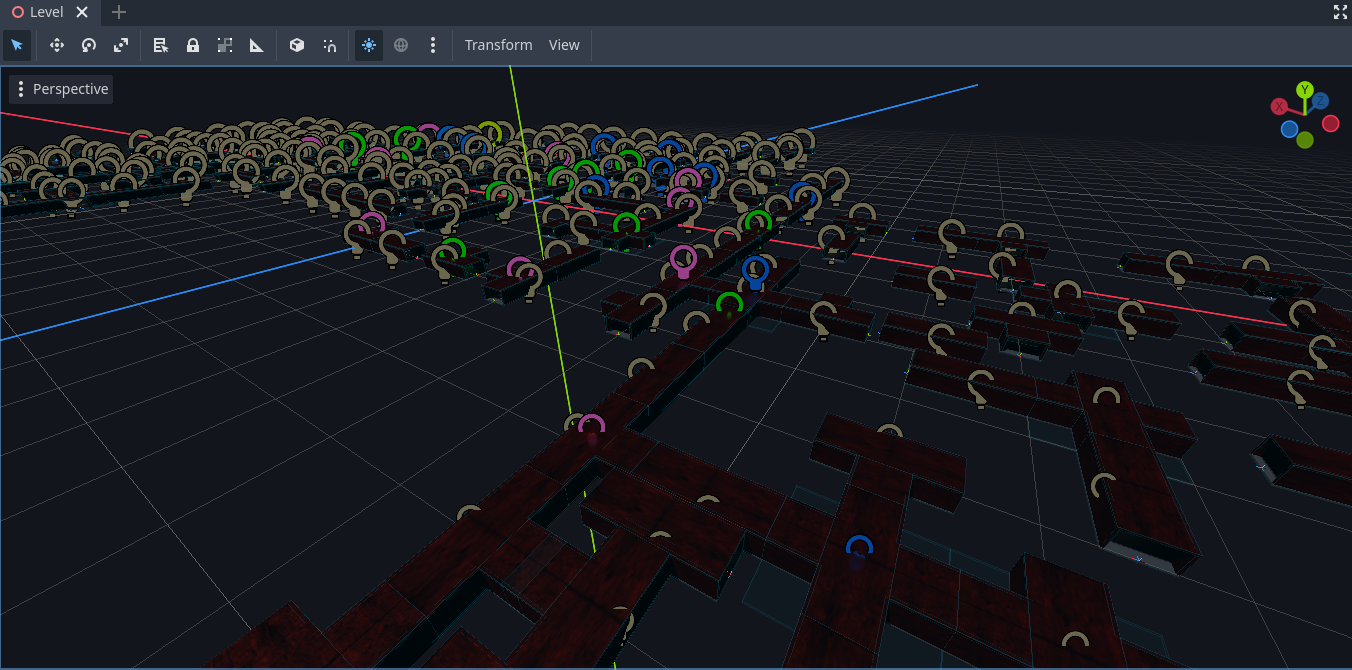Activate the ruler measurement tool

click(257, 45)
